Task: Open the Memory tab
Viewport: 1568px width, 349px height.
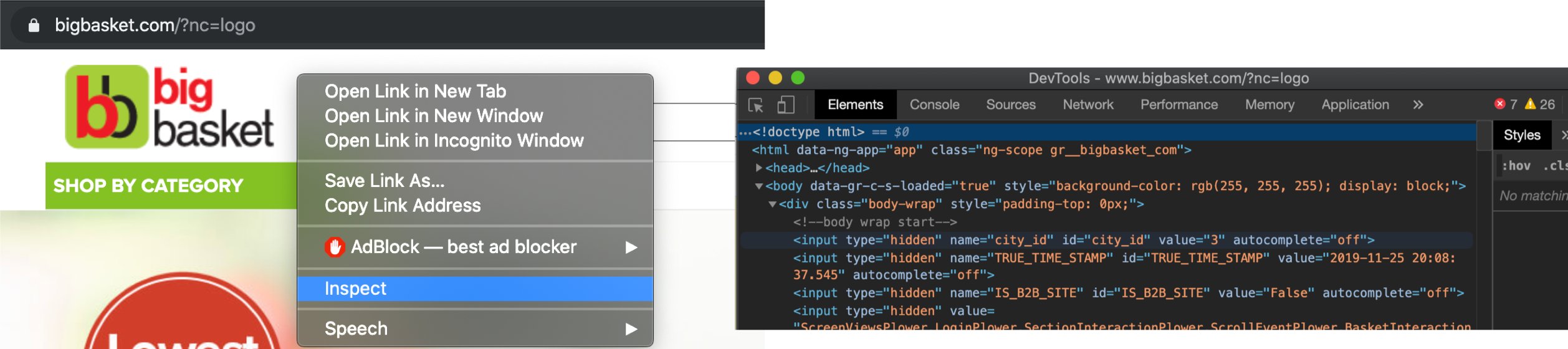Action: pos(1269,105)
